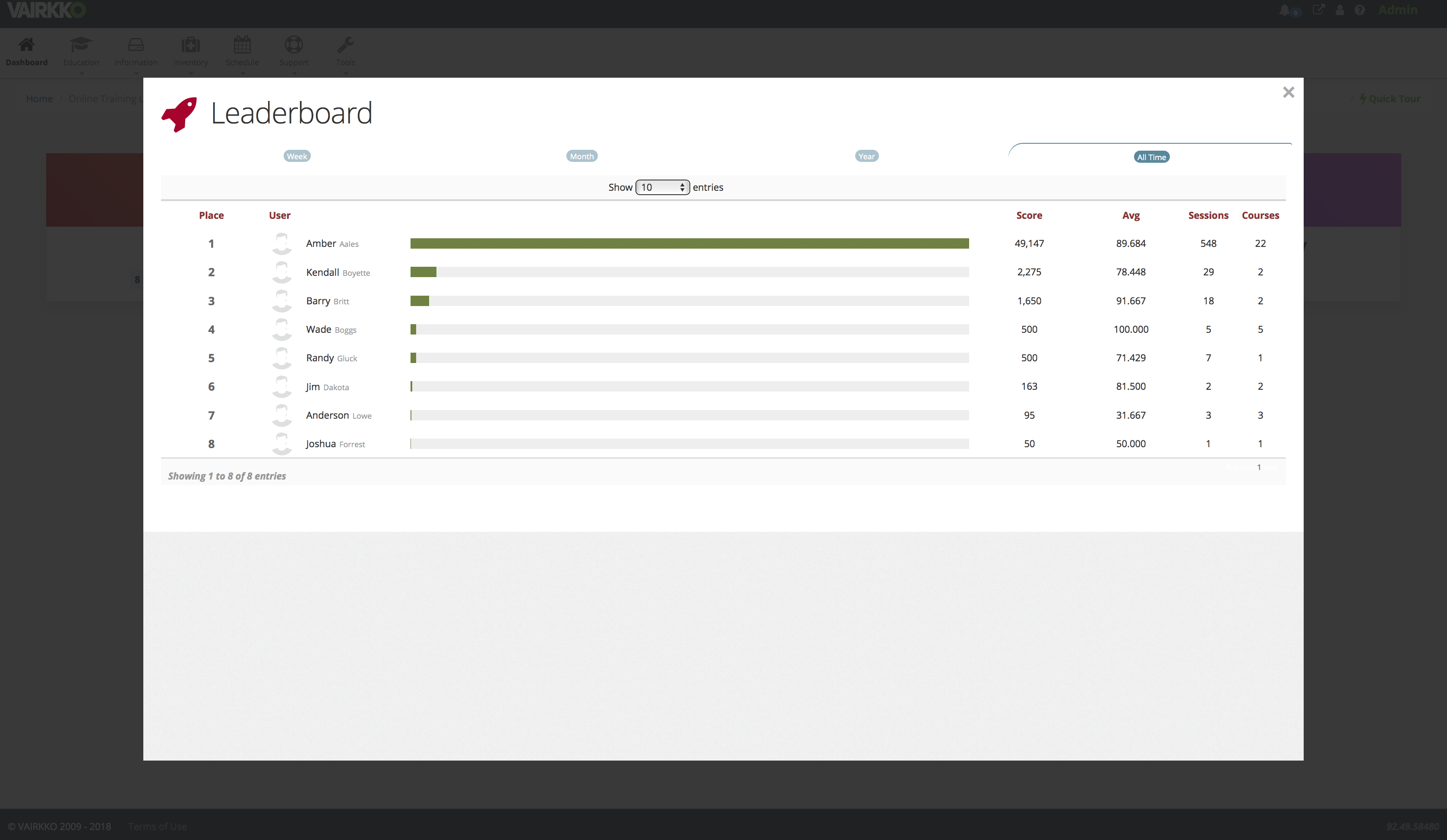Click the help question mark icon

point(1359,10)
